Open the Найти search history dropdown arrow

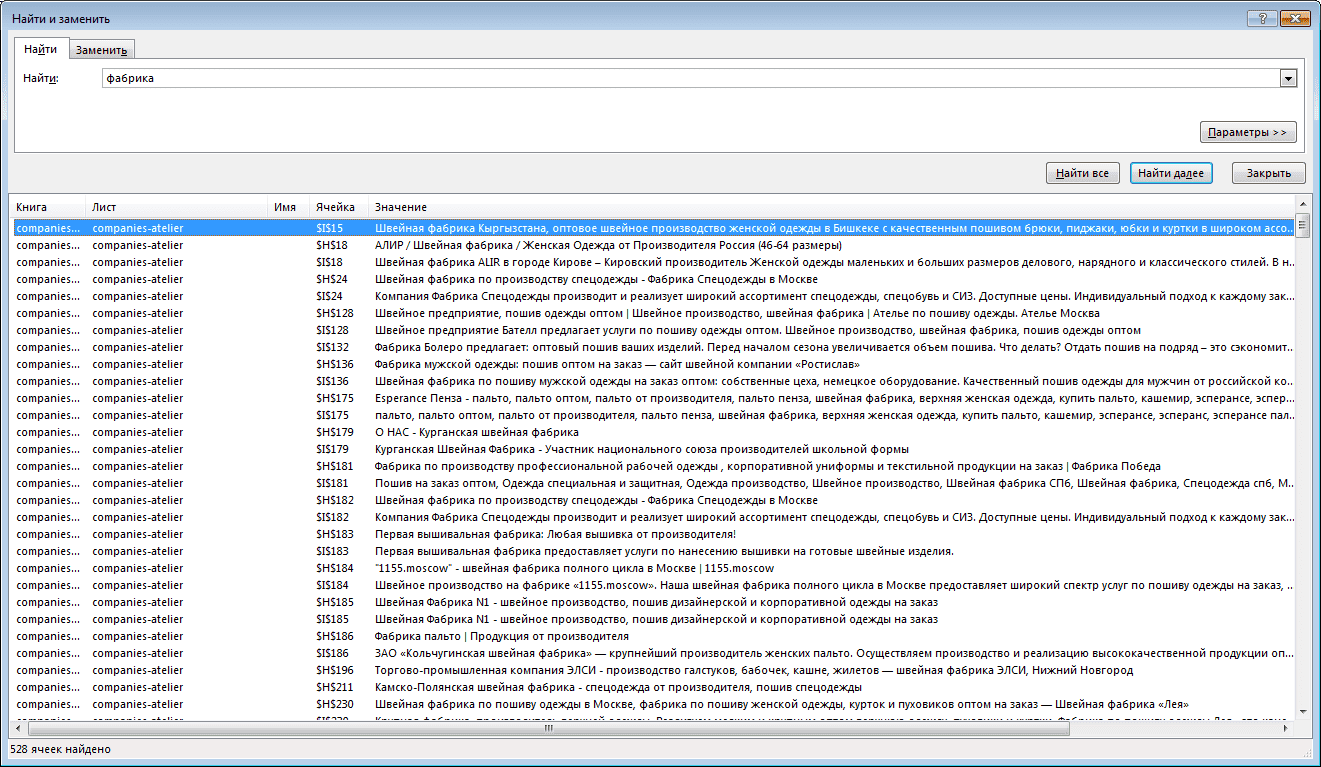click(1288, 78)
